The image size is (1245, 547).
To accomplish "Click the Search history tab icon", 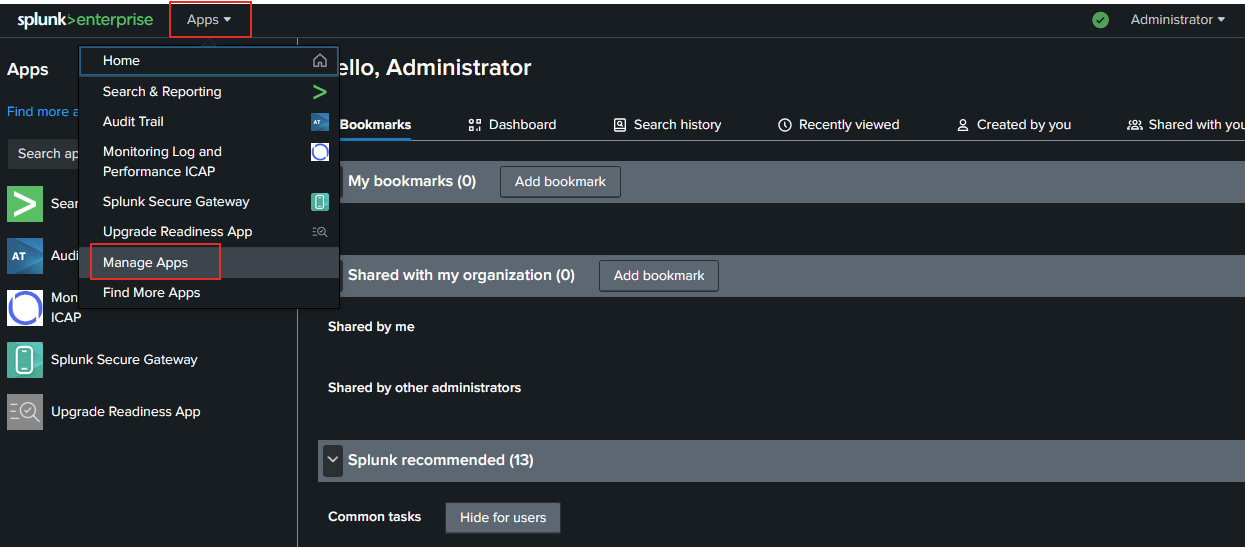I will click(620, 125).
